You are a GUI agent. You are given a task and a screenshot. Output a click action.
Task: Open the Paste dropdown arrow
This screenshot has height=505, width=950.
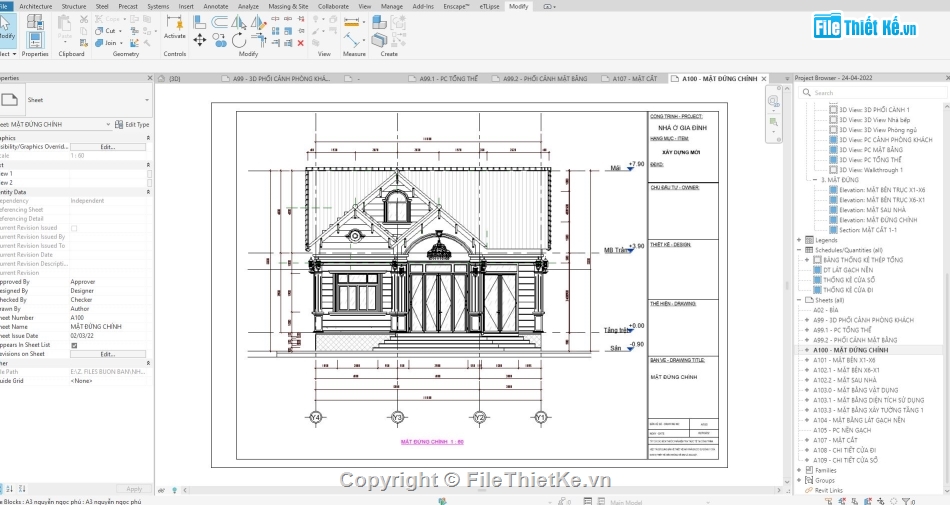click(65, 42)
